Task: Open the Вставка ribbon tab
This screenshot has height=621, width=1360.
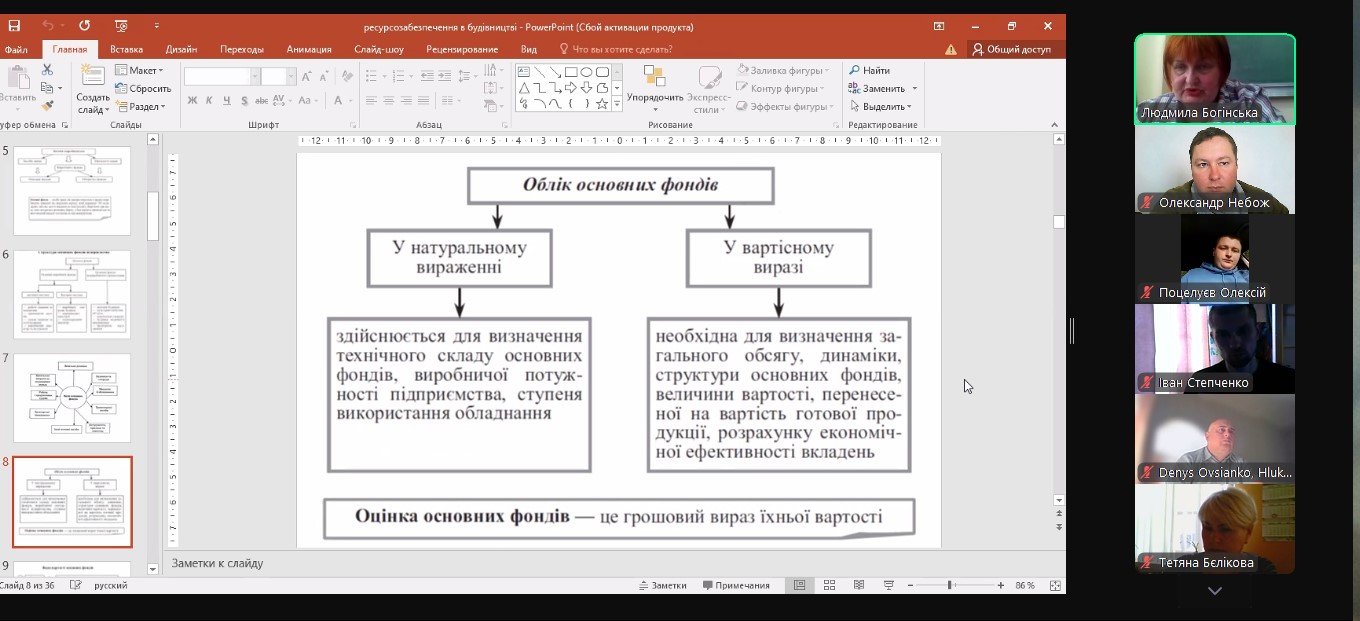Action: [126, 49]
